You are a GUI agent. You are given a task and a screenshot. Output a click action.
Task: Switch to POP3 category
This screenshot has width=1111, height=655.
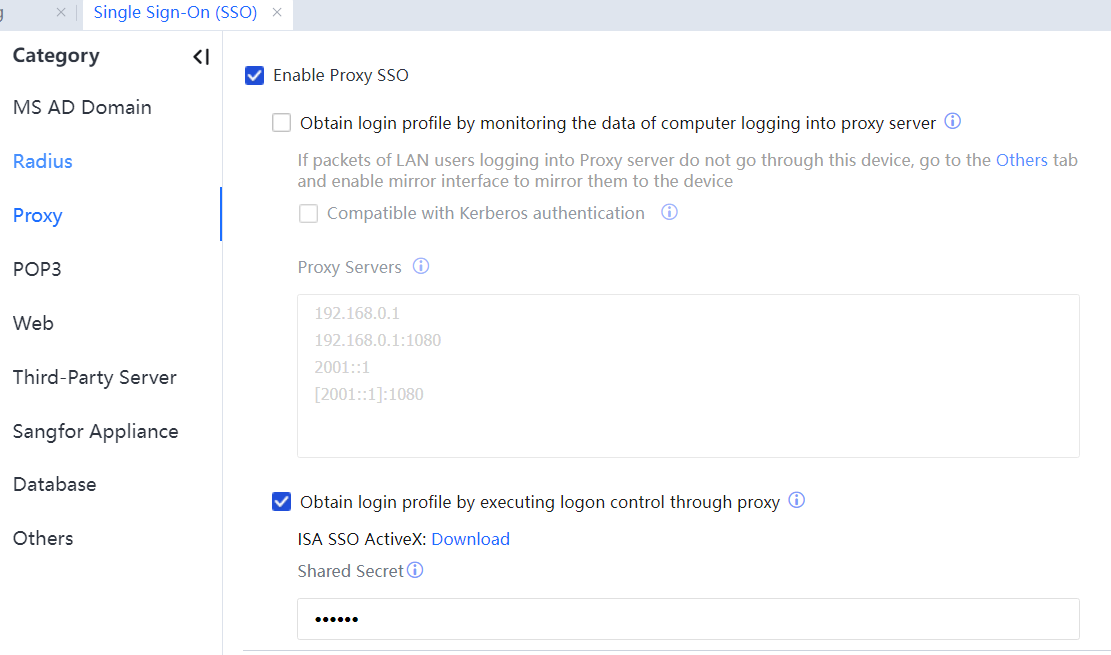37,269
